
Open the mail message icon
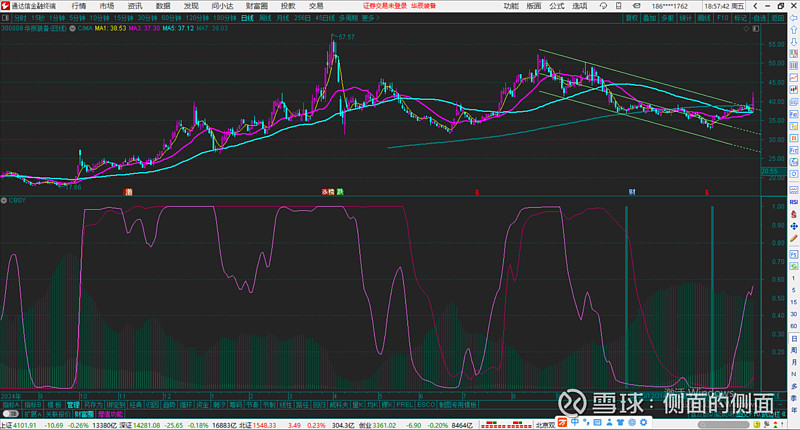point(637,6)
